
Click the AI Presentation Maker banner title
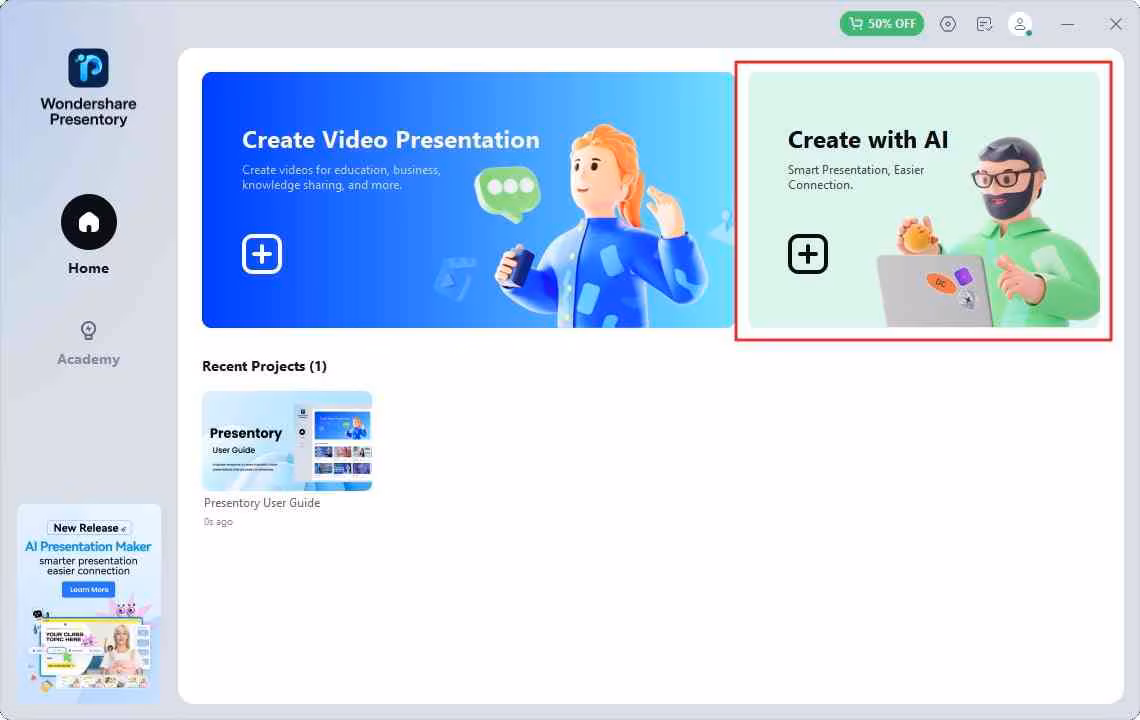tap(88, 546)
